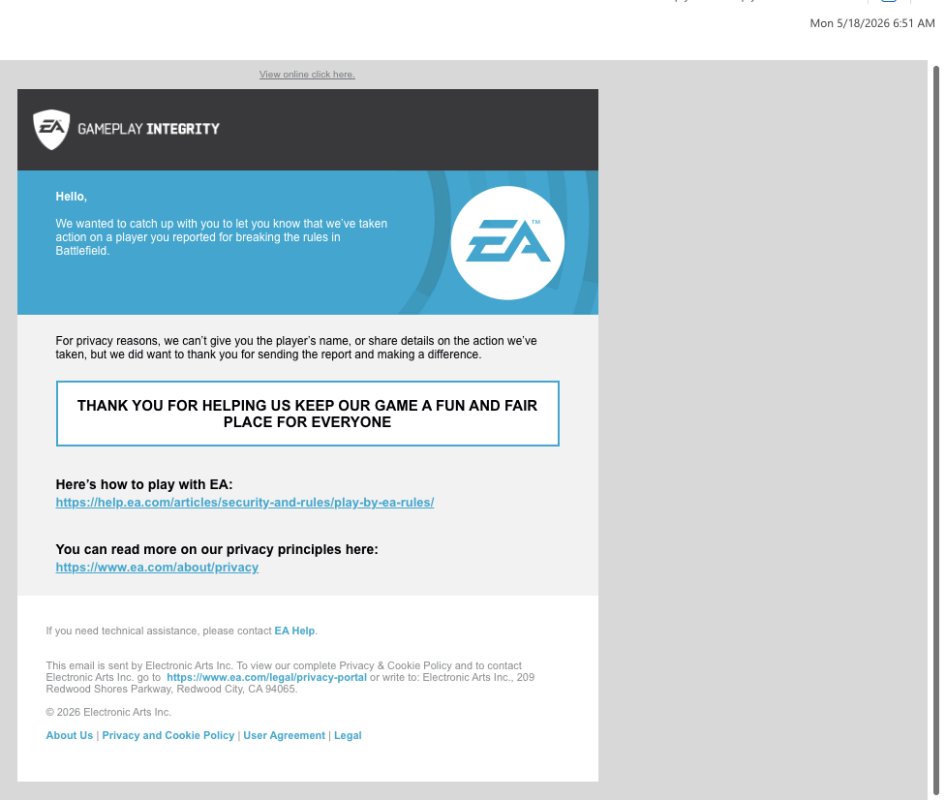Click 'Here's how to play with EA:' heading
The image size is (946, 800).
point(144,484)
